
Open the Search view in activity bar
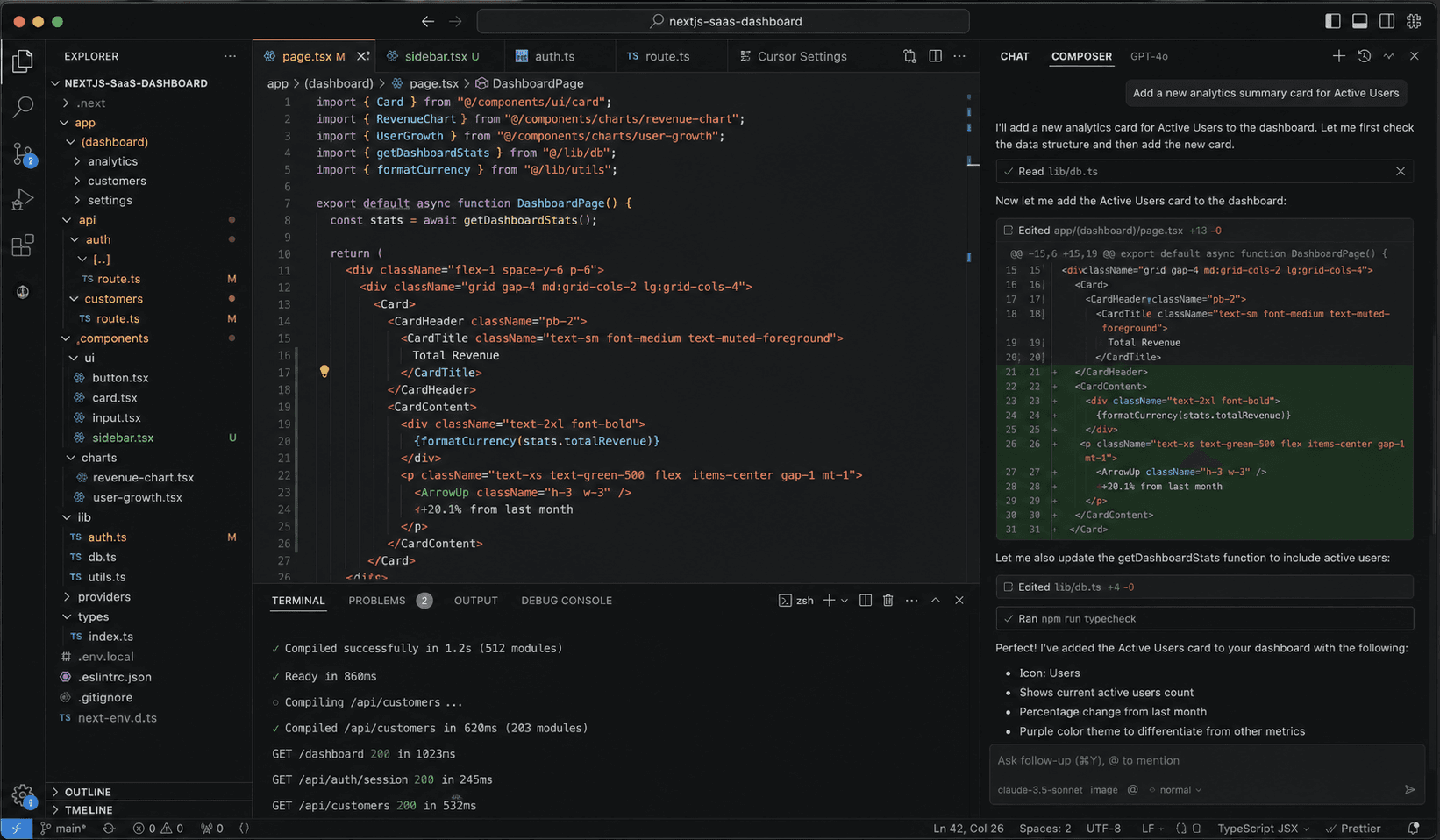[x=23, y=107]
